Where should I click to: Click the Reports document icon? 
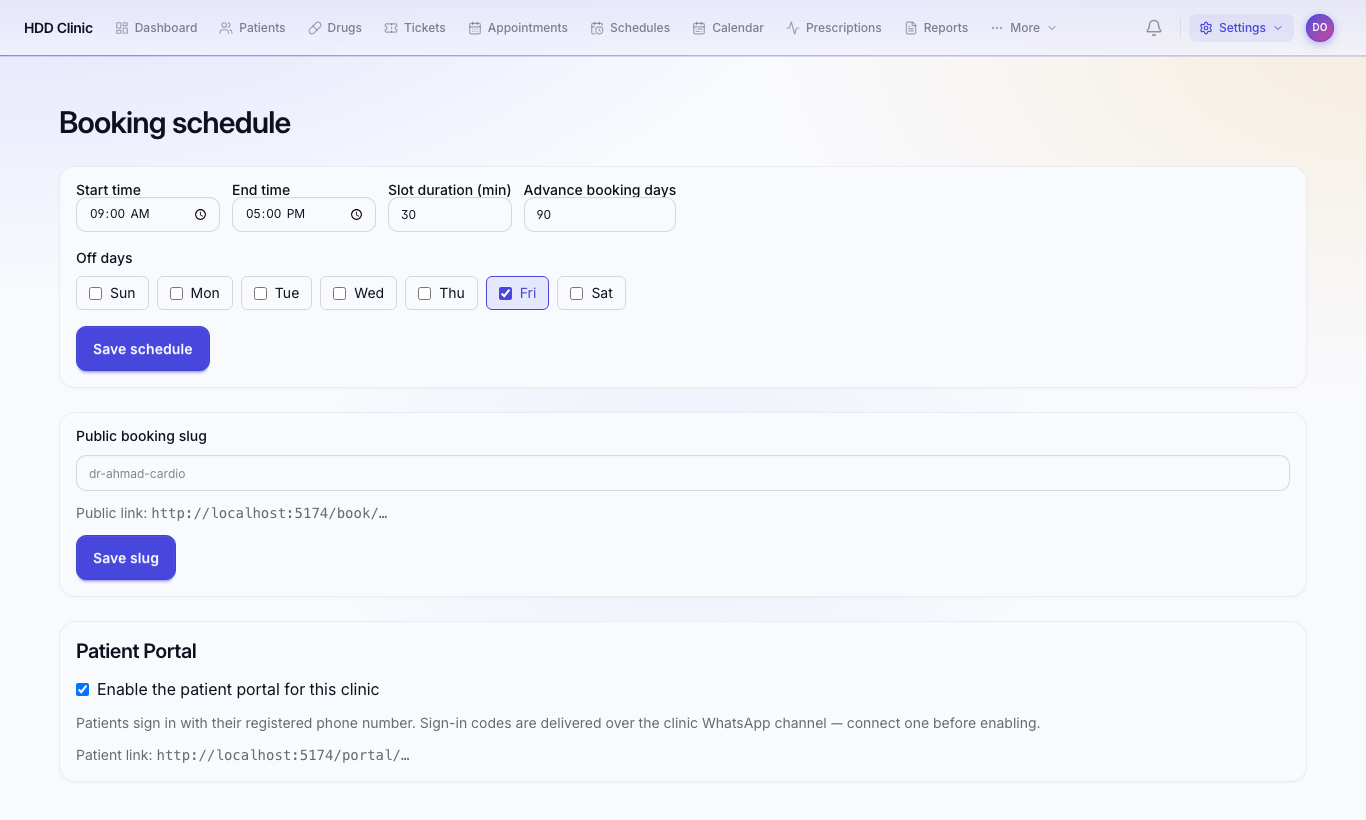pos(911,28)
